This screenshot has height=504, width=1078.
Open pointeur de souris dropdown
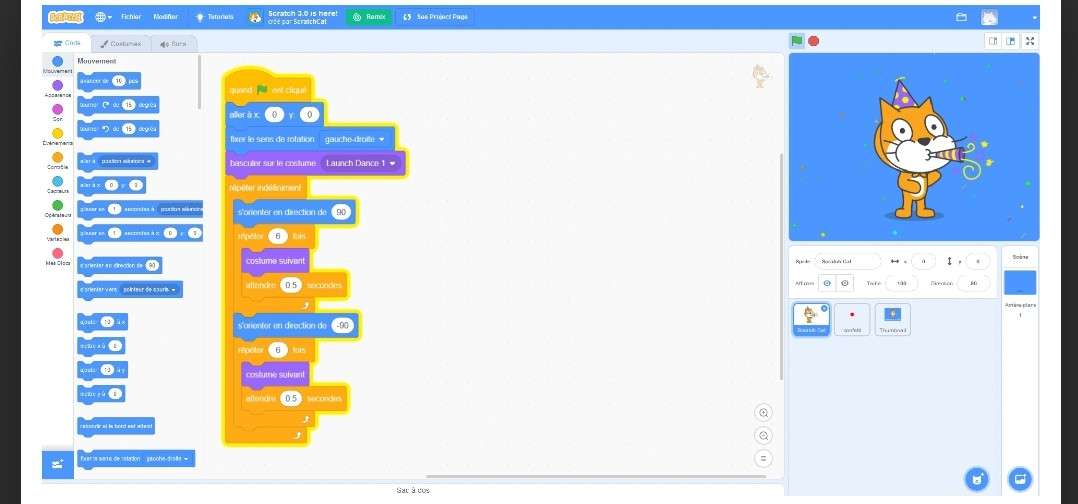pyautogui.click(x=149, y=289)
